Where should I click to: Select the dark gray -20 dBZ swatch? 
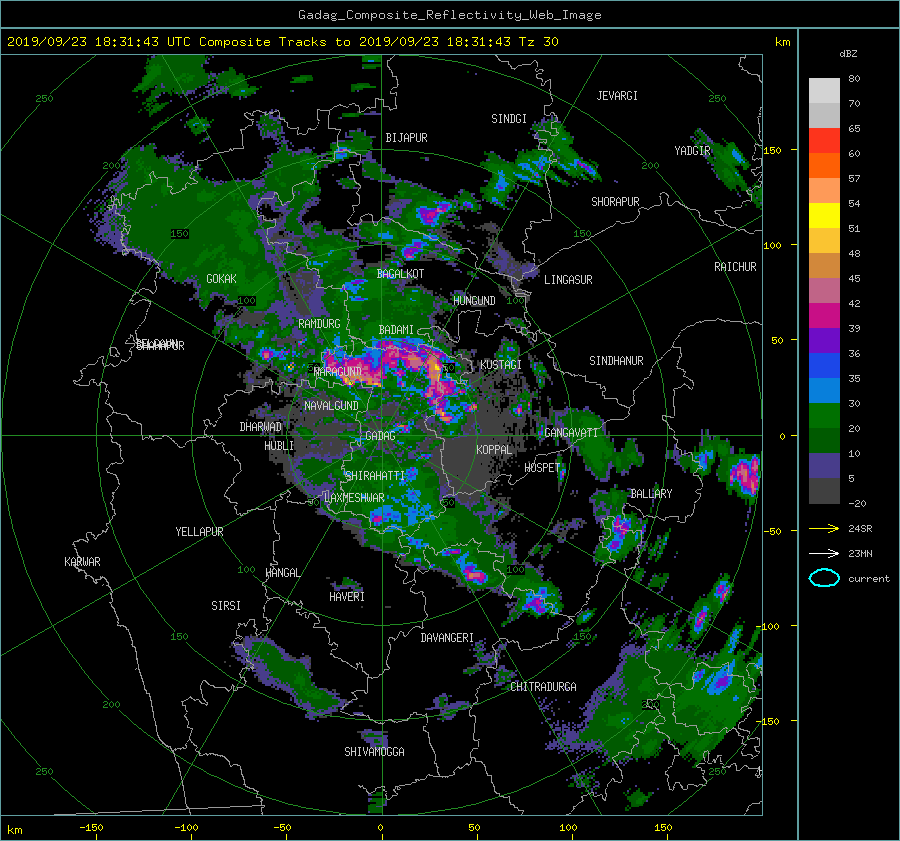824,491
